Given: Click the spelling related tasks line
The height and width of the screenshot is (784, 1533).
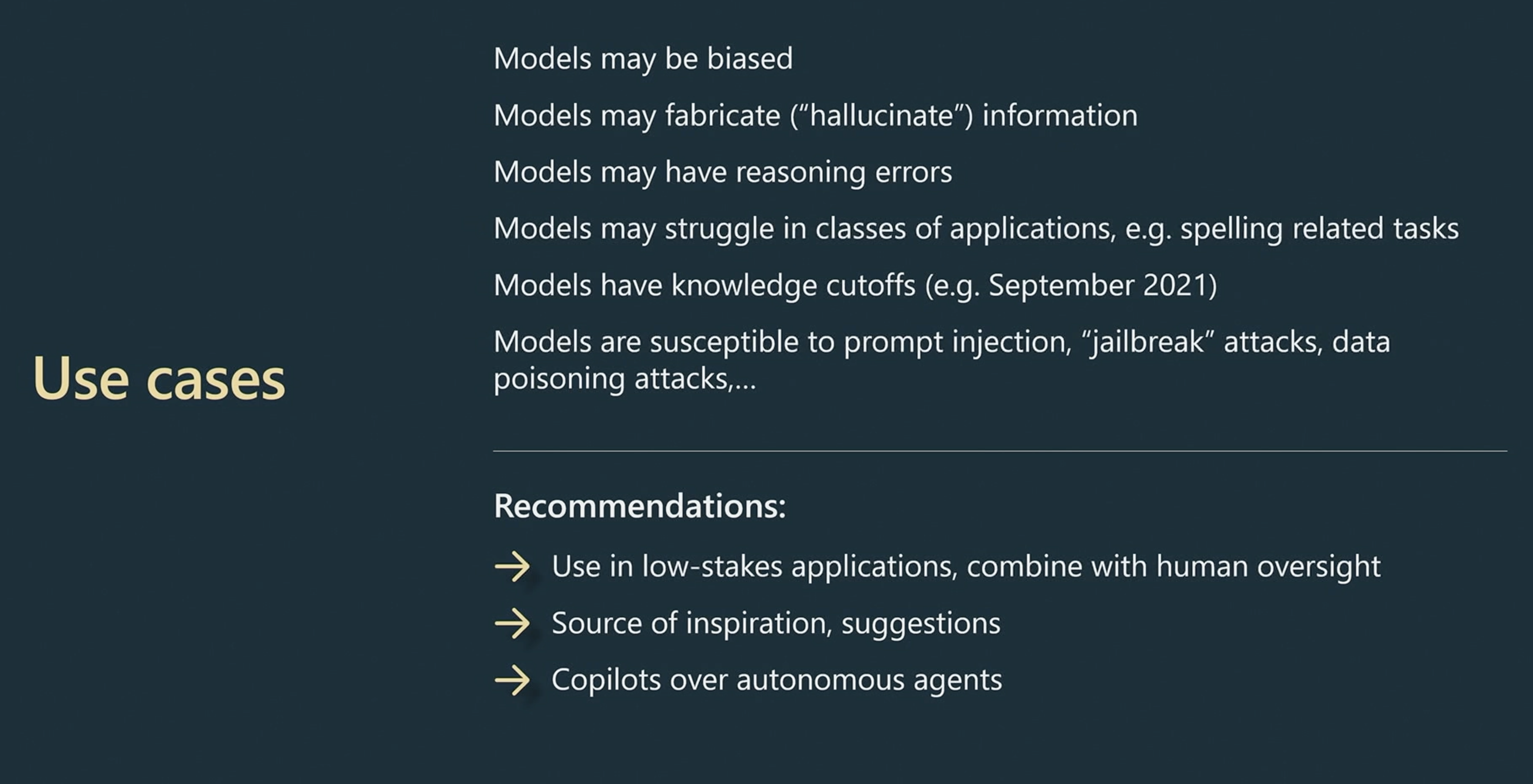Looking at the screenshot, I should [x=976, y=229].
